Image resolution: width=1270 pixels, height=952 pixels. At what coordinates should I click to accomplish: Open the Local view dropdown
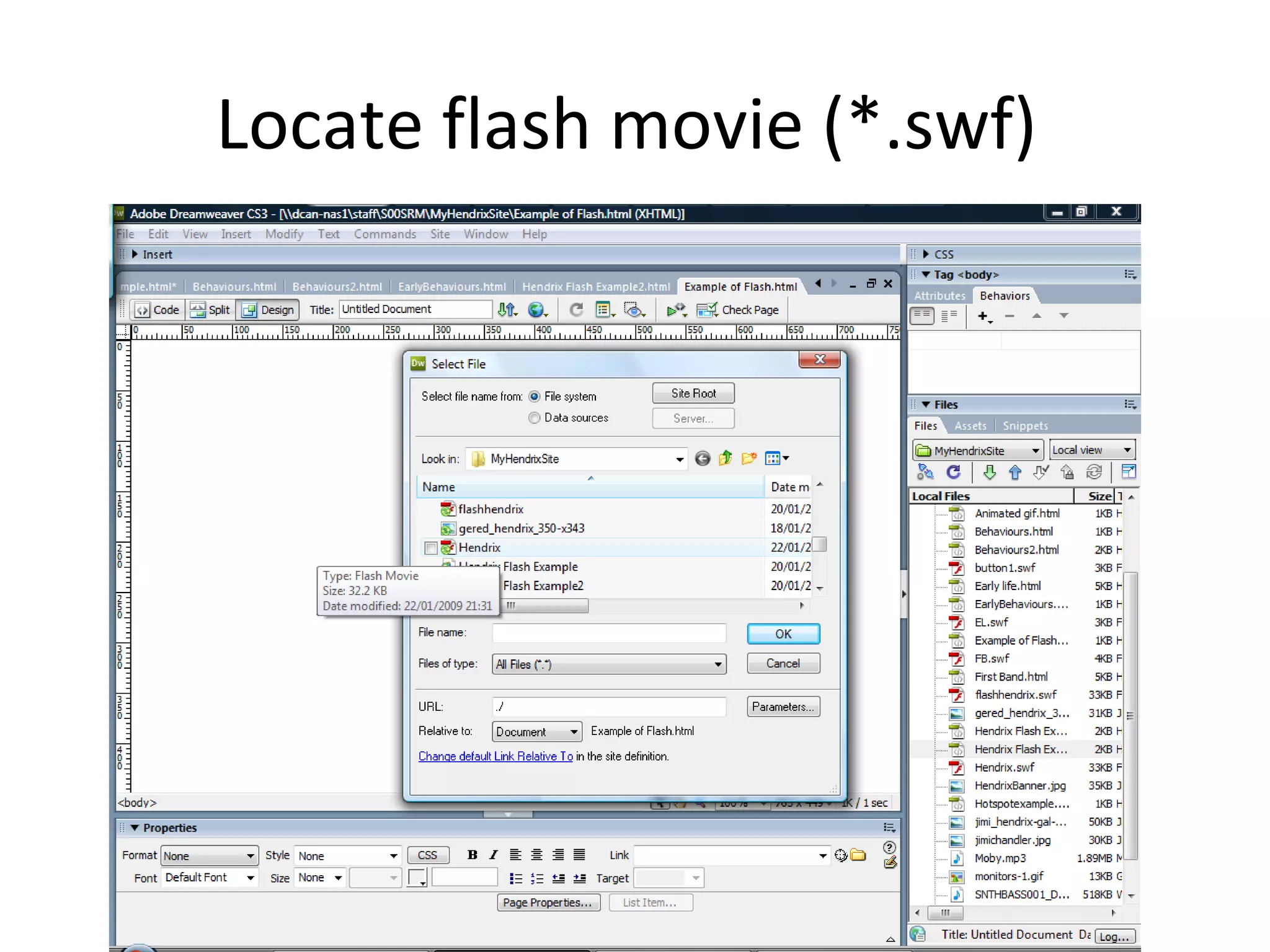pos(1092,450)
